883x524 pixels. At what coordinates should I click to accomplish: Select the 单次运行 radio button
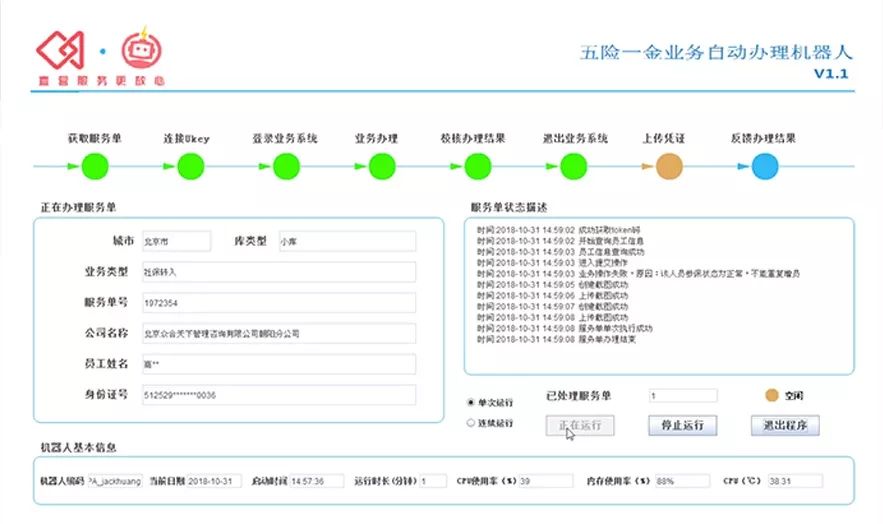(470, 402)
